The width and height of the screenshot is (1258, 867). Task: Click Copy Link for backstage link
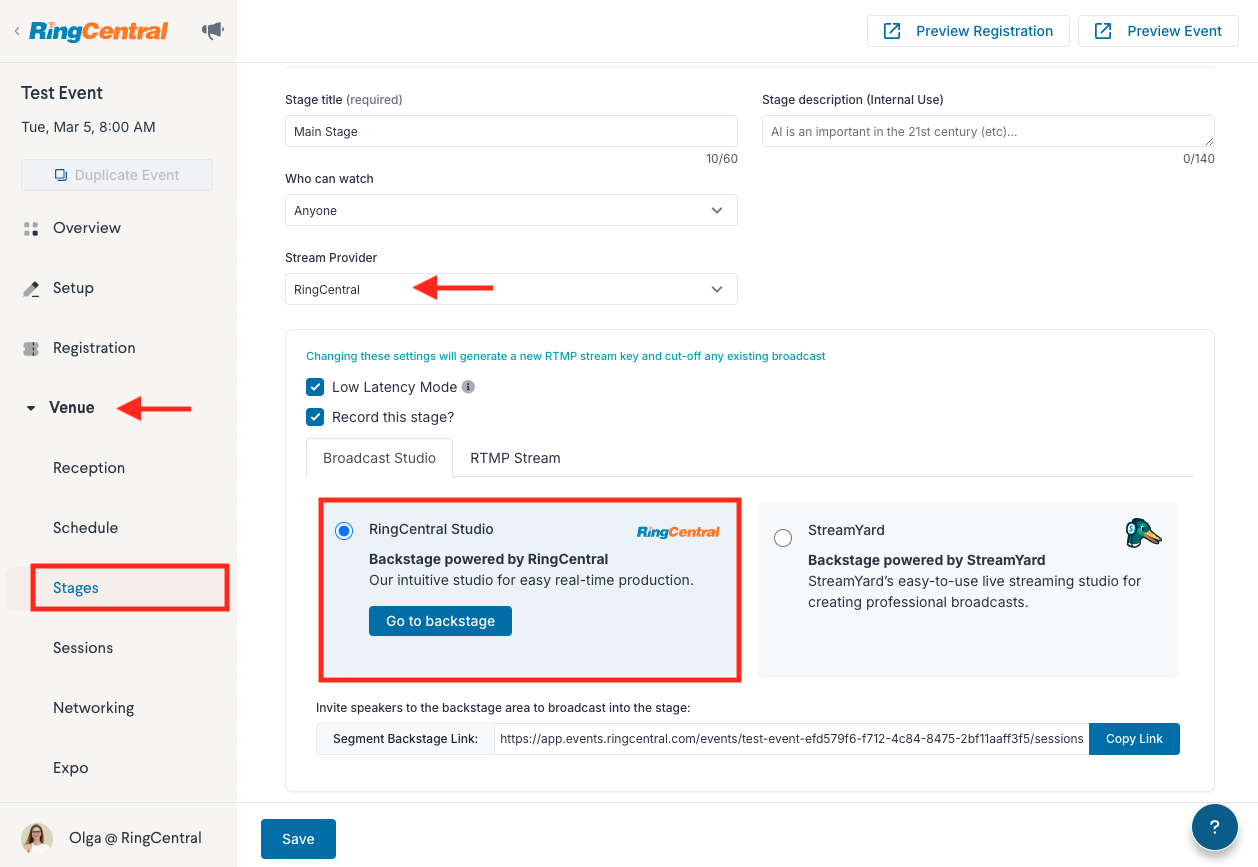1134,739
